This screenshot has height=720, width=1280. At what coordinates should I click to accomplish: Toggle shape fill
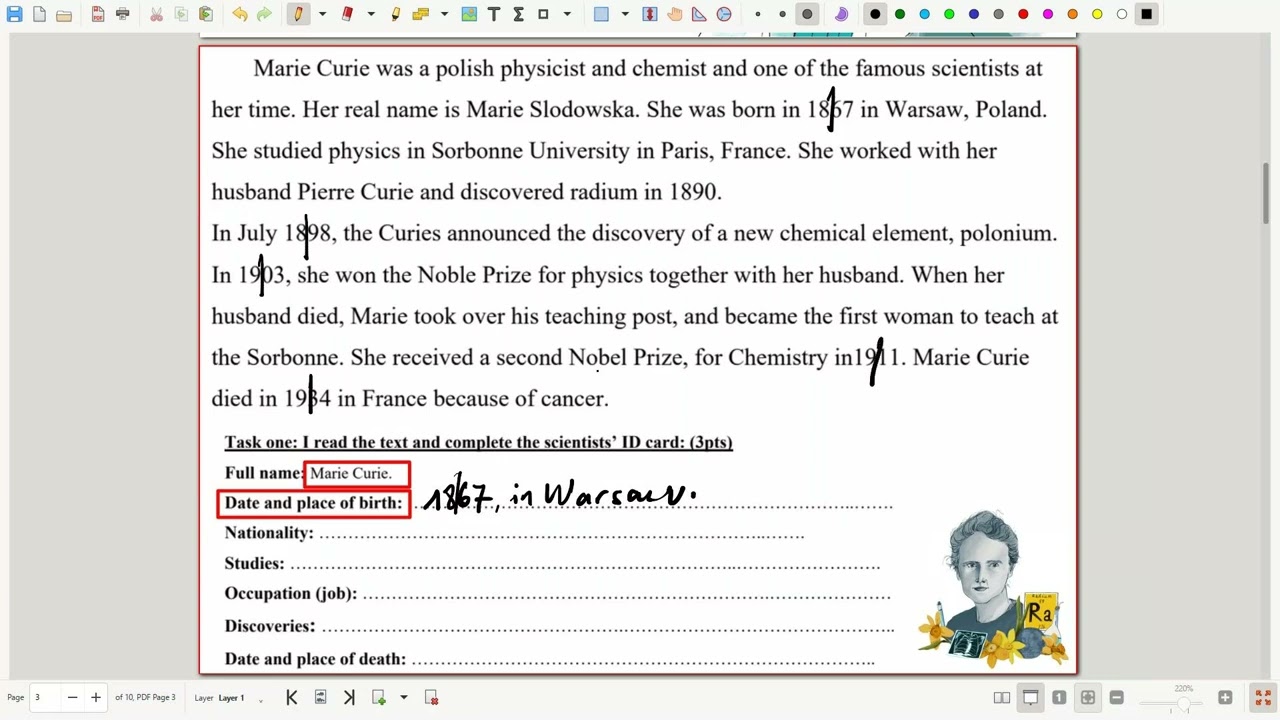click(x=841, y=14)
